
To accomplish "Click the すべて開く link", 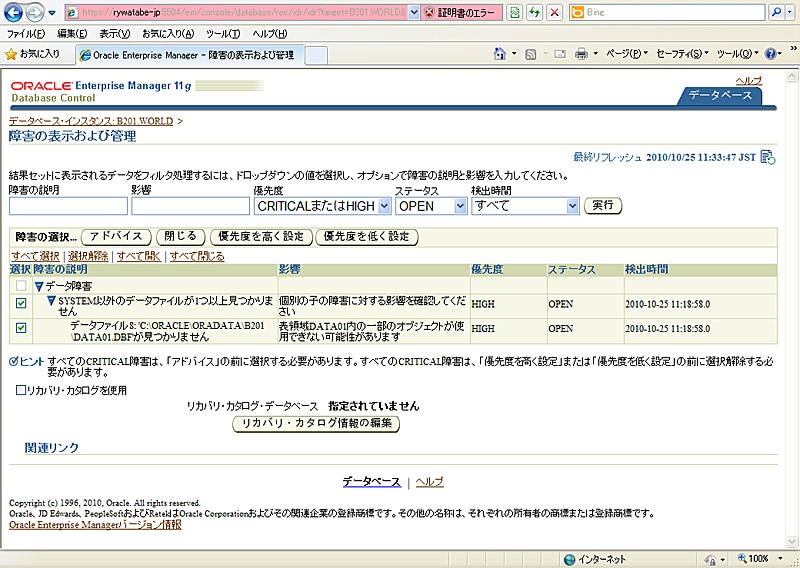I will pos(138,256).
